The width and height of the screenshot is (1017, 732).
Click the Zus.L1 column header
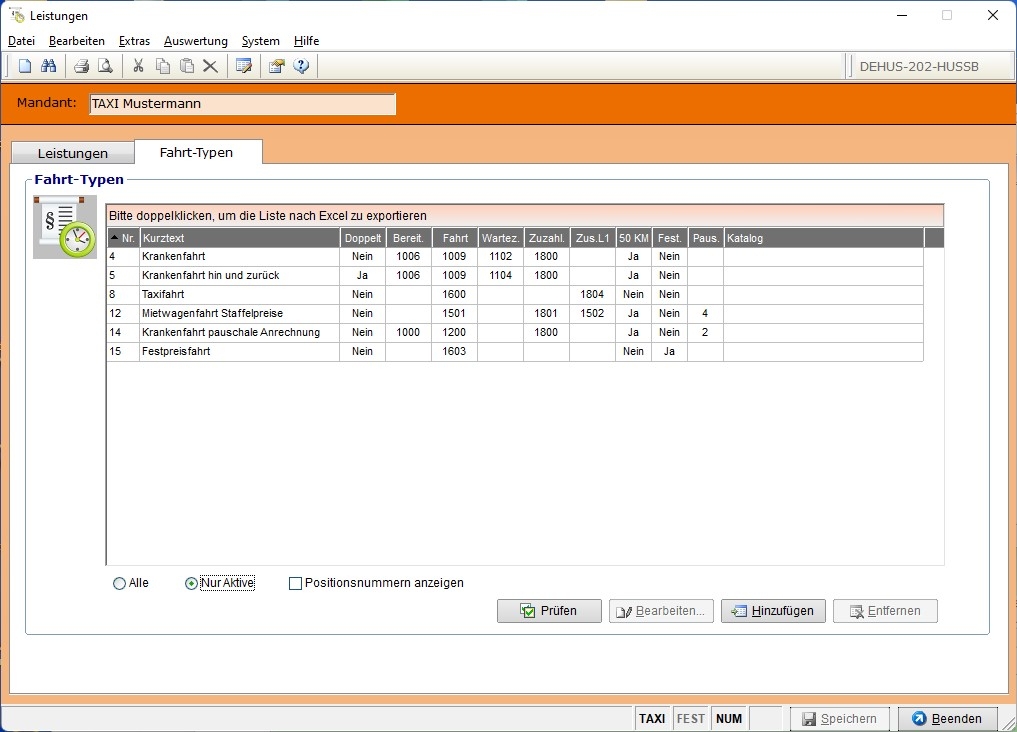tap(593, 238)
